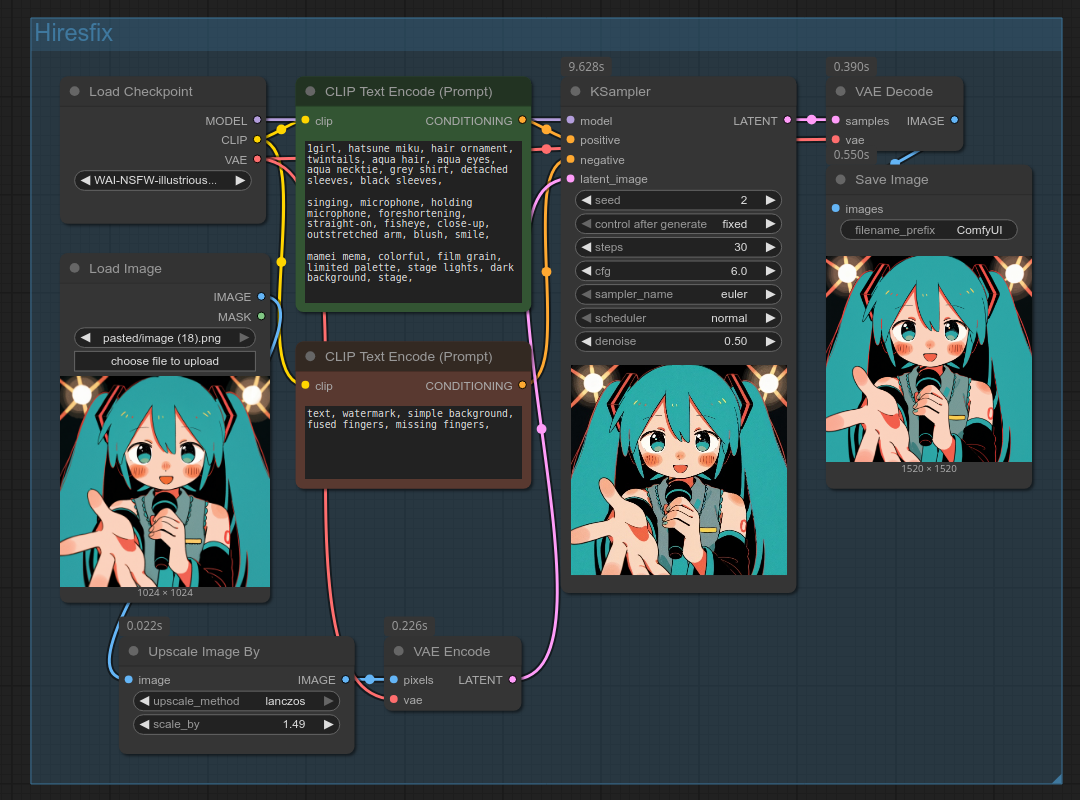This screenshot has height=800, width=1080.
Task: Decrease denoise with the left arrow
Action: [x=586, y=341]
